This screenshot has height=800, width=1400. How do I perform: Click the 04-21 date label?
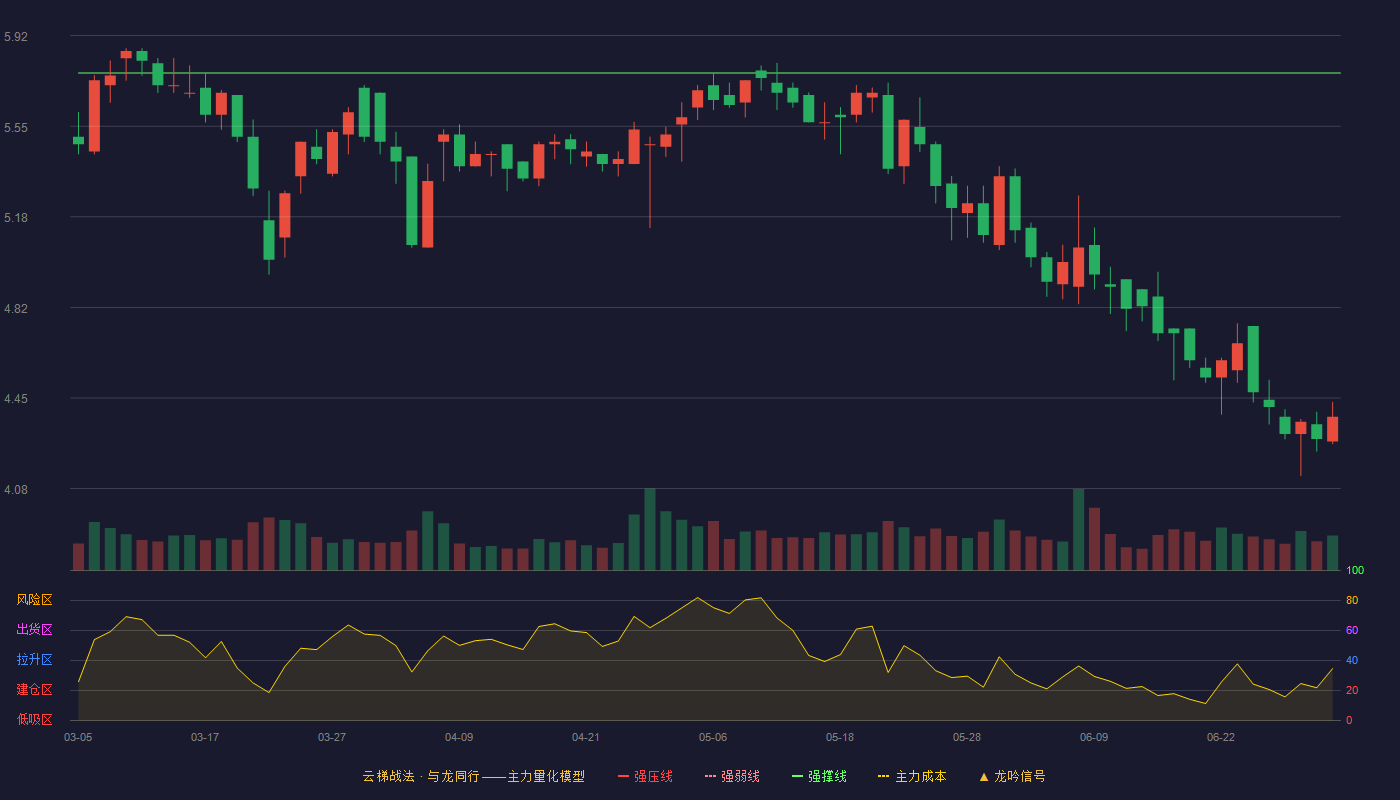[586, 737]
